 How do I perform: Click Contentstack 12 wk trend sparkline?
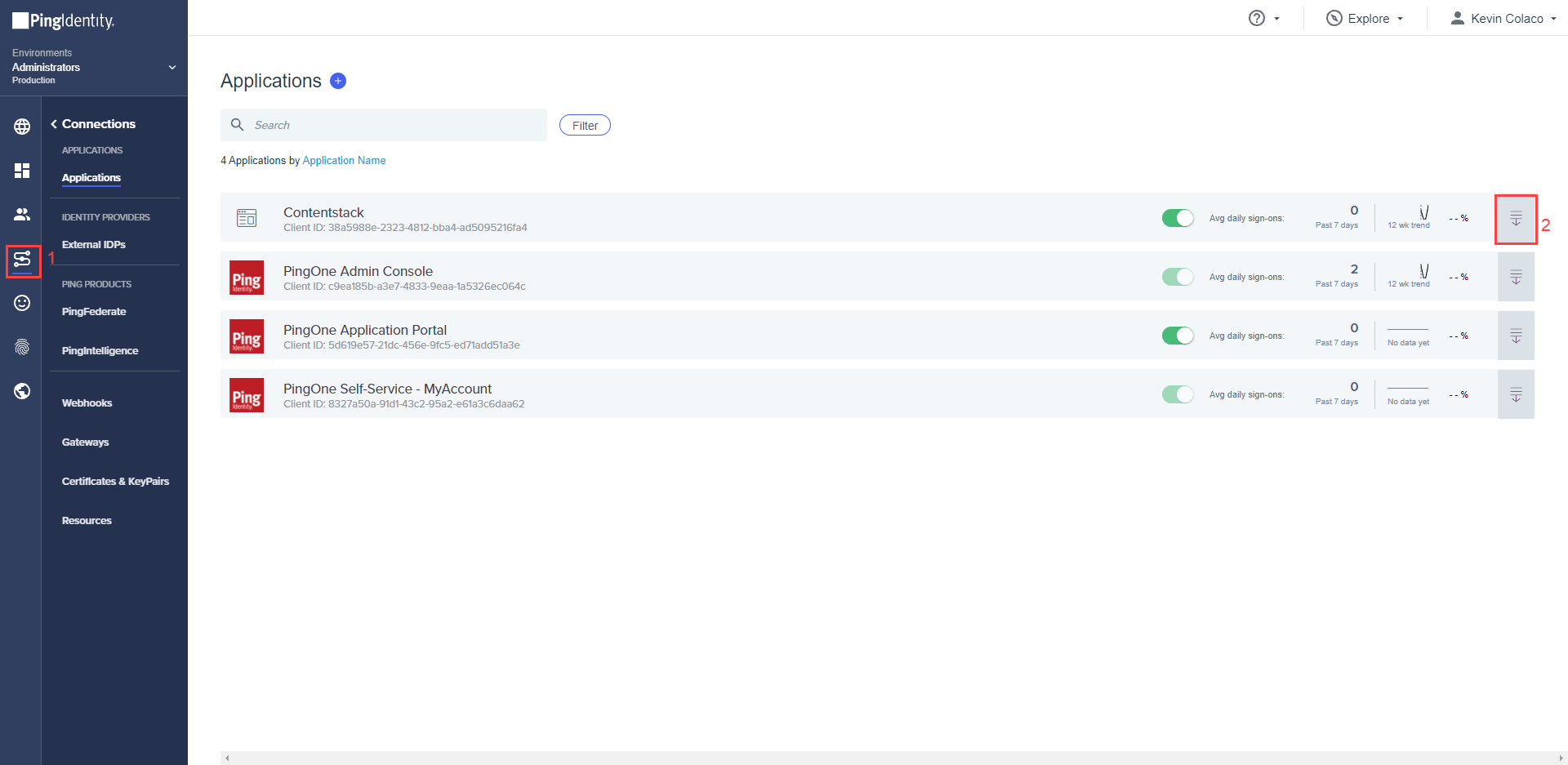click(x=1424, y=212)
